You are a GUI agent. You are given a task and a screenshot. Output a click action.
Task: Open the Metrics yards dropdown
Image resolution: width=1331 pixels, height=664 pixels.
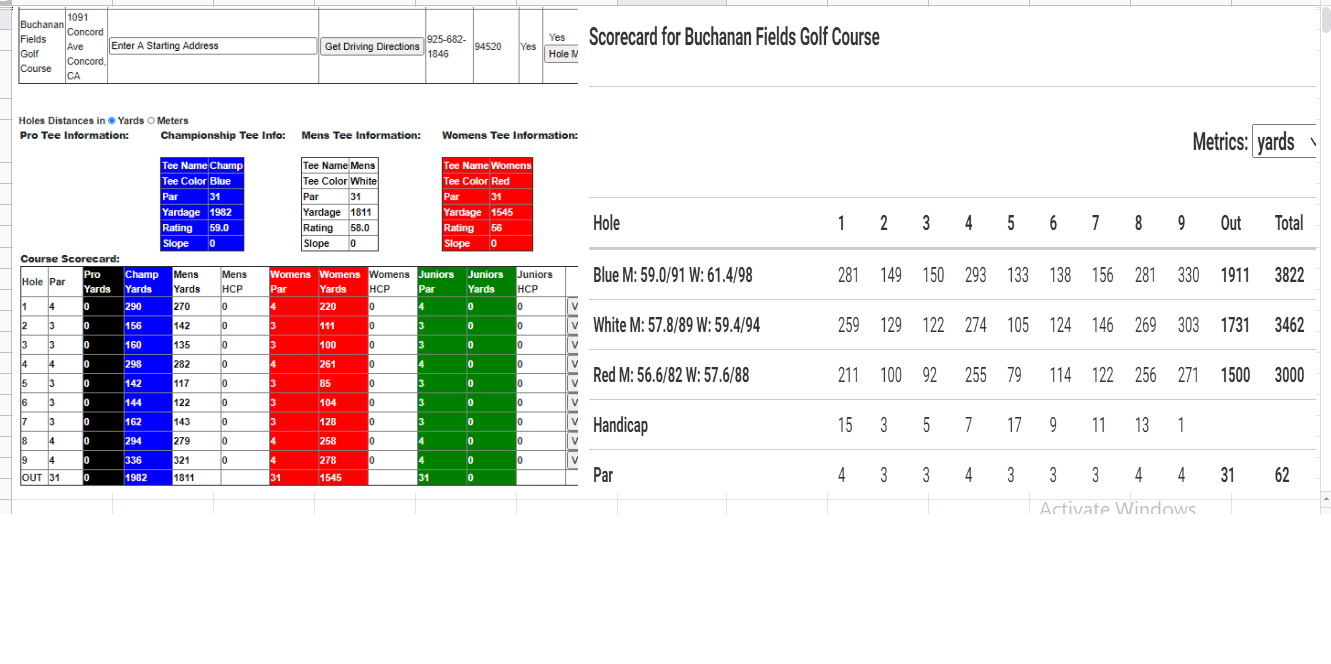1285,142
